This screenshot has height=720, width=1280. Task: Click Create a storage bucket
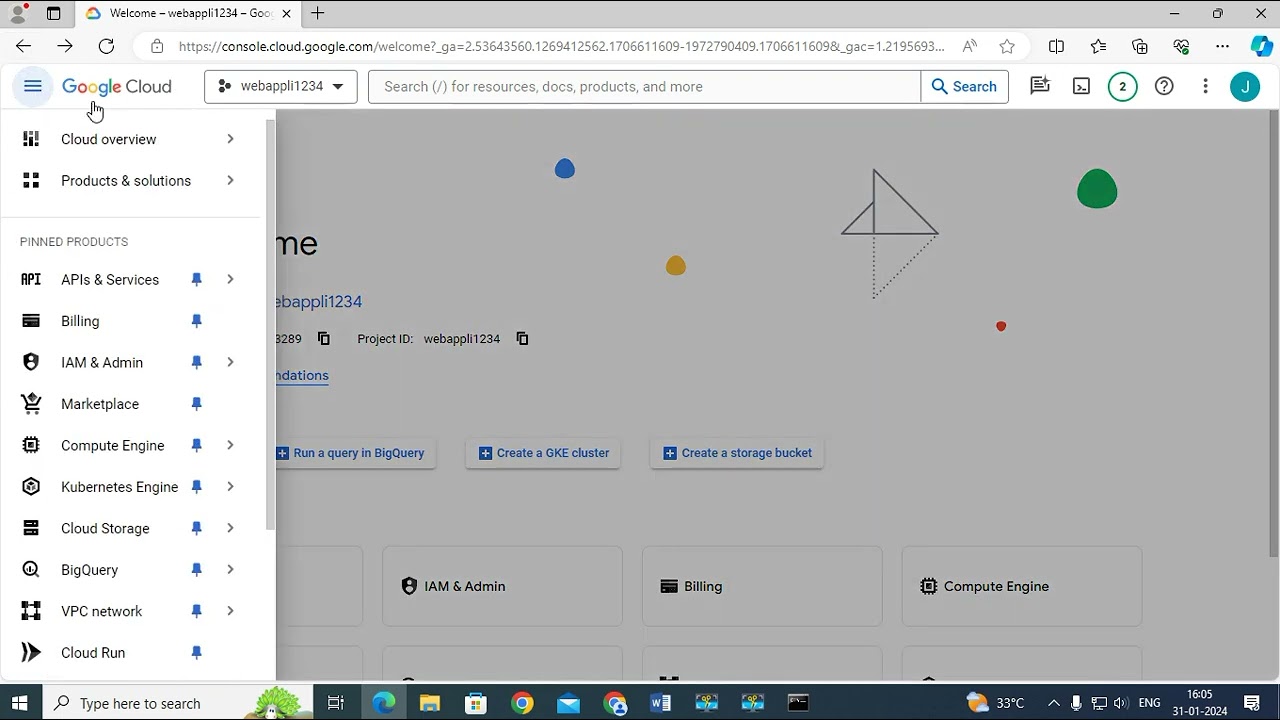pos(737,453)
